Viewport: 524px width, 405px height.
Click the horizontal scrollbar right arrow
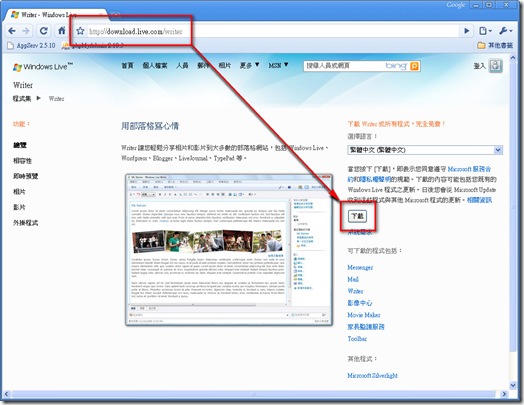[504, 394]
